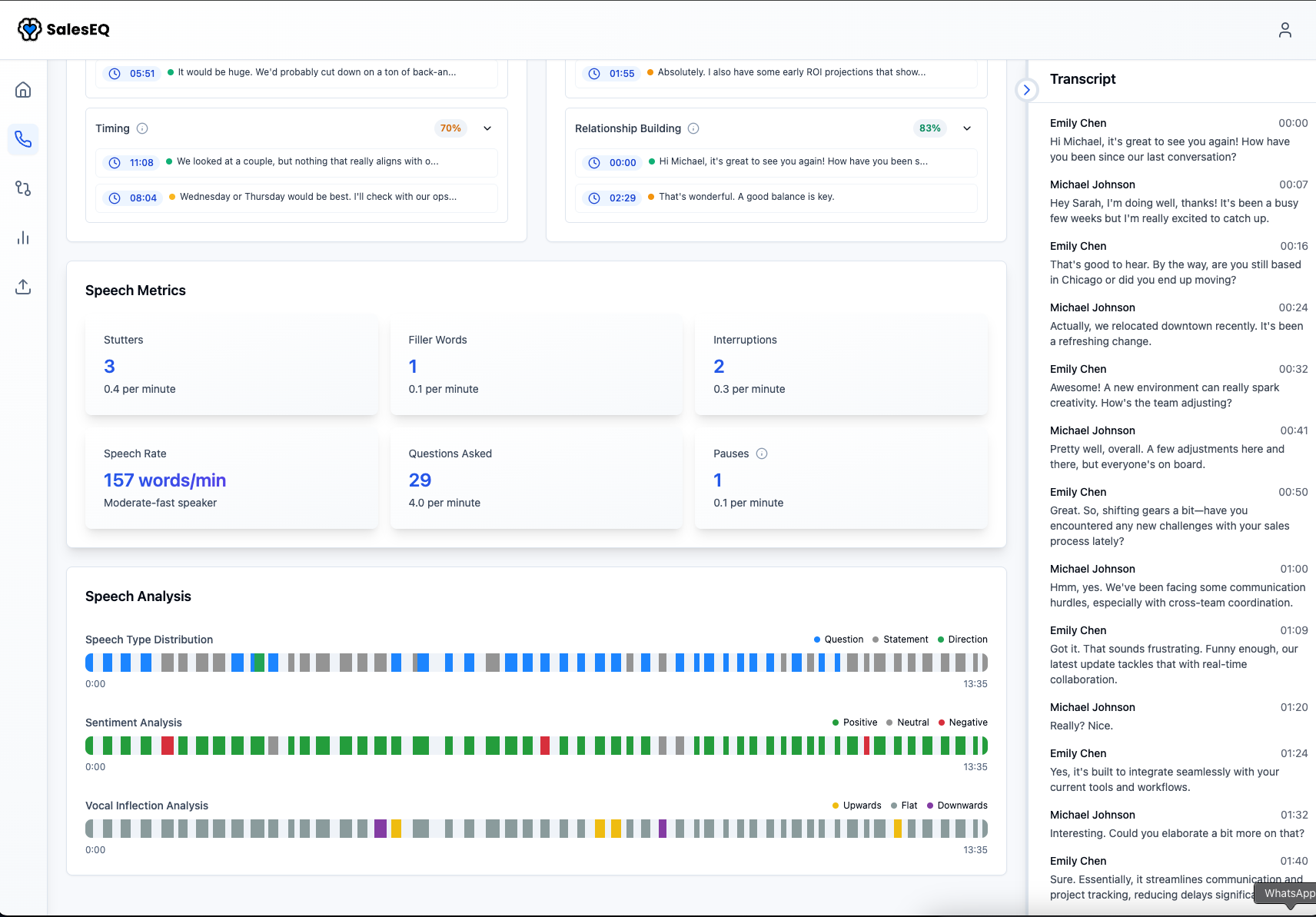
Task: Select the Filler Words metric card
Action: click(x=537, y=365)
